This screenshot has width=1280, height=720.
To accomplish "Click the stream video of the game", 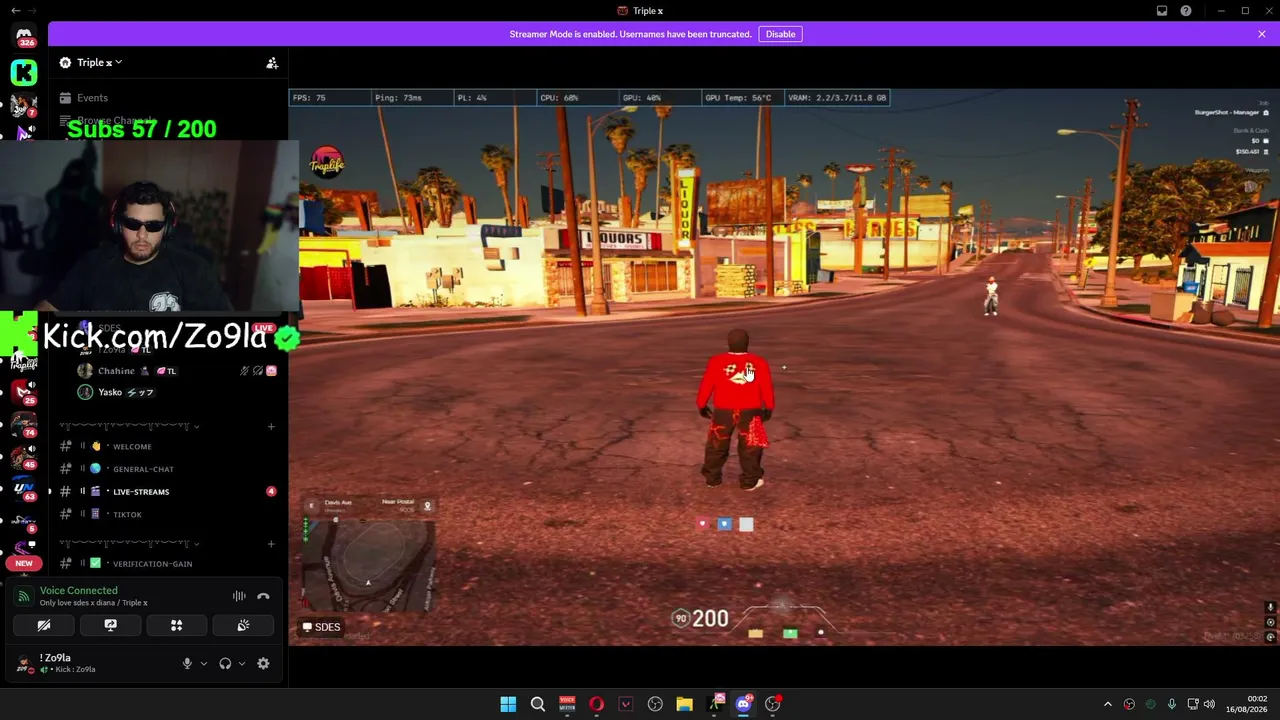I will tap(784, 367).
